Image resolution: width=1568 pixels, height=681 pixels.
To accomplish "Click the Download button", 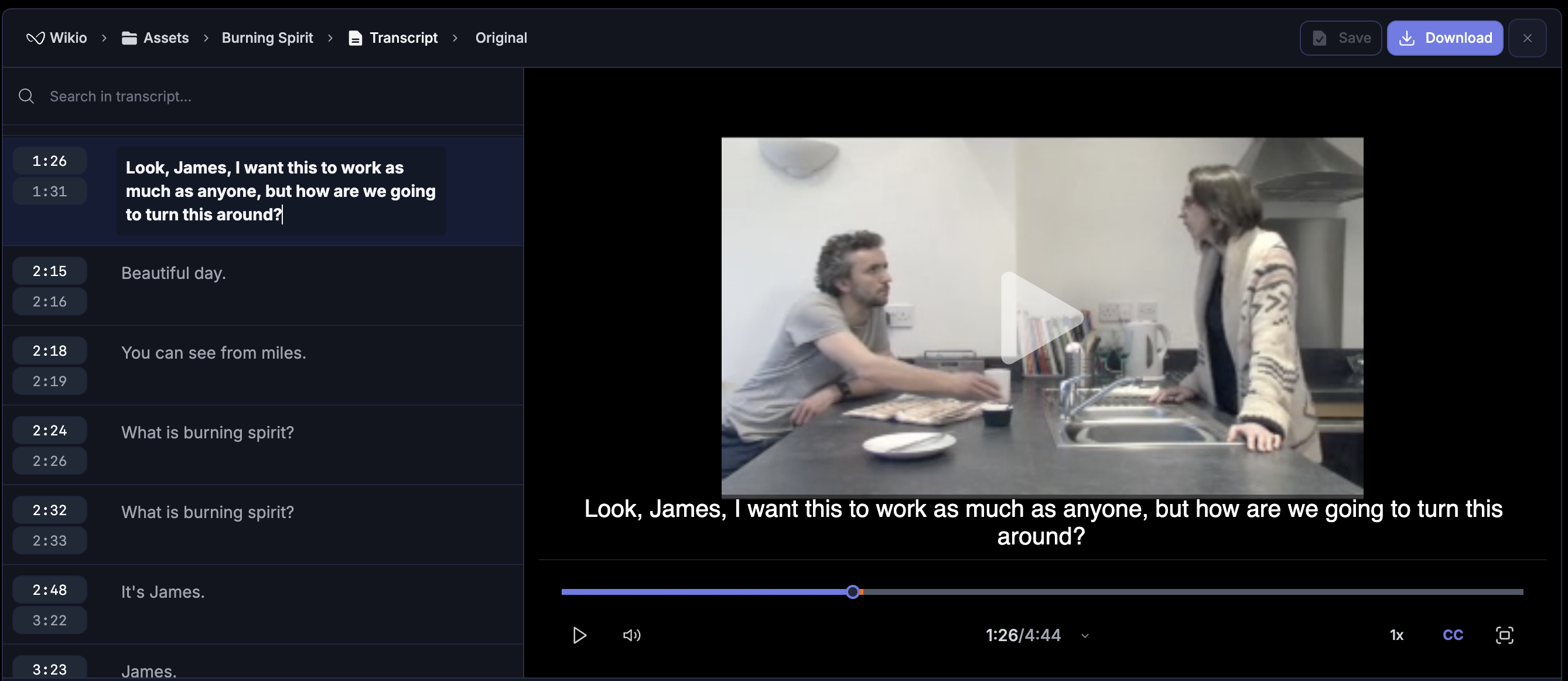I will click(1444, 38).
